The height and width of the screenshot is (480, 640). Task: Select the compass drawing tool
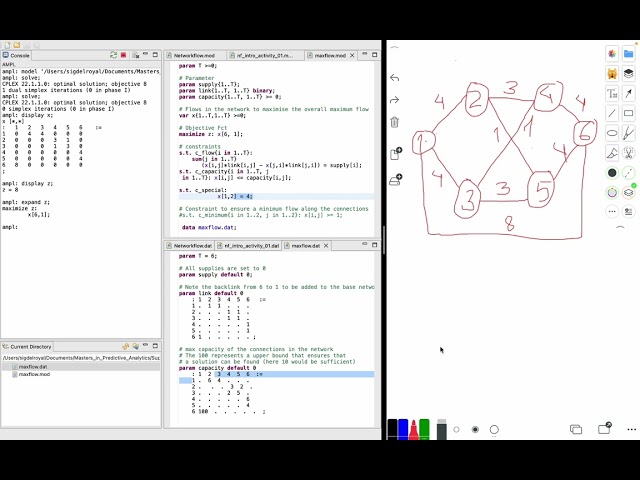tap(629, 133)
